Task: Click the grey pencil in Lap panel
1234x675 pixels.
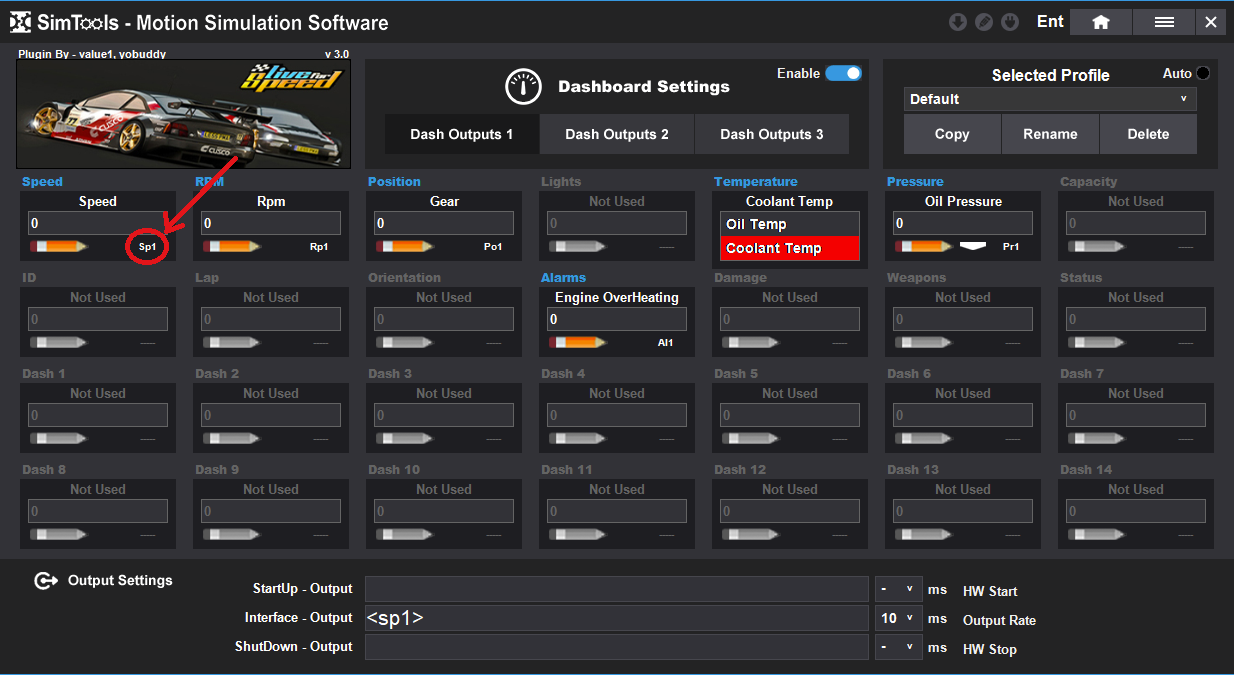Action: [232, 342]
